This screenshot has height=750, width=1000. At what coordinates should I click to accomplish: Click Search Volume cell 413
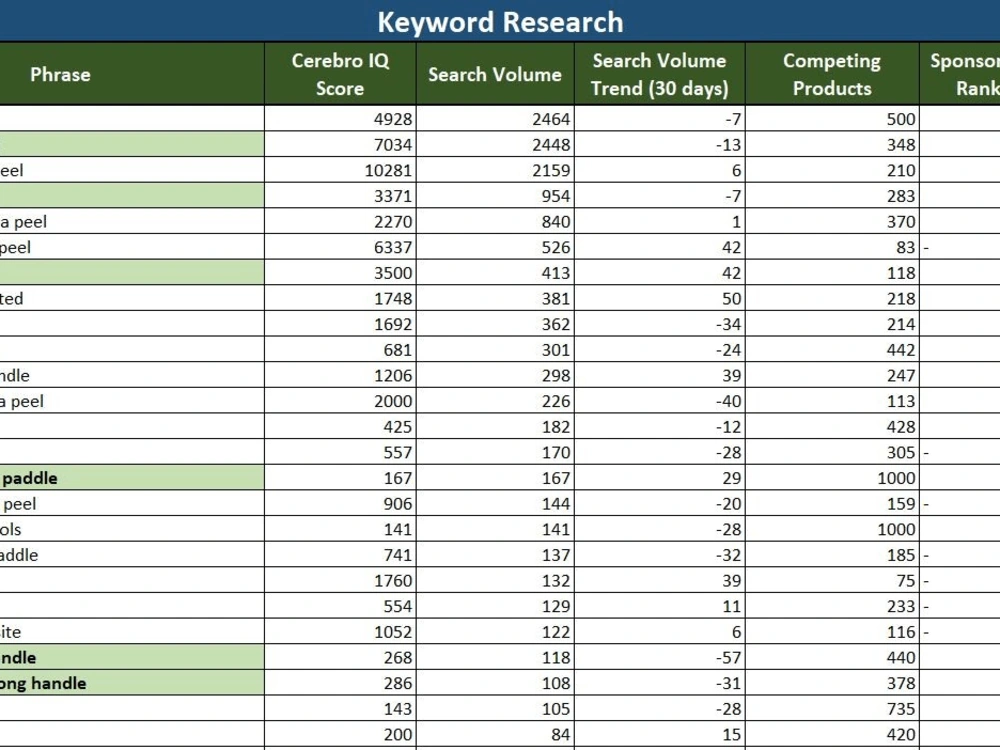[495, 273]
